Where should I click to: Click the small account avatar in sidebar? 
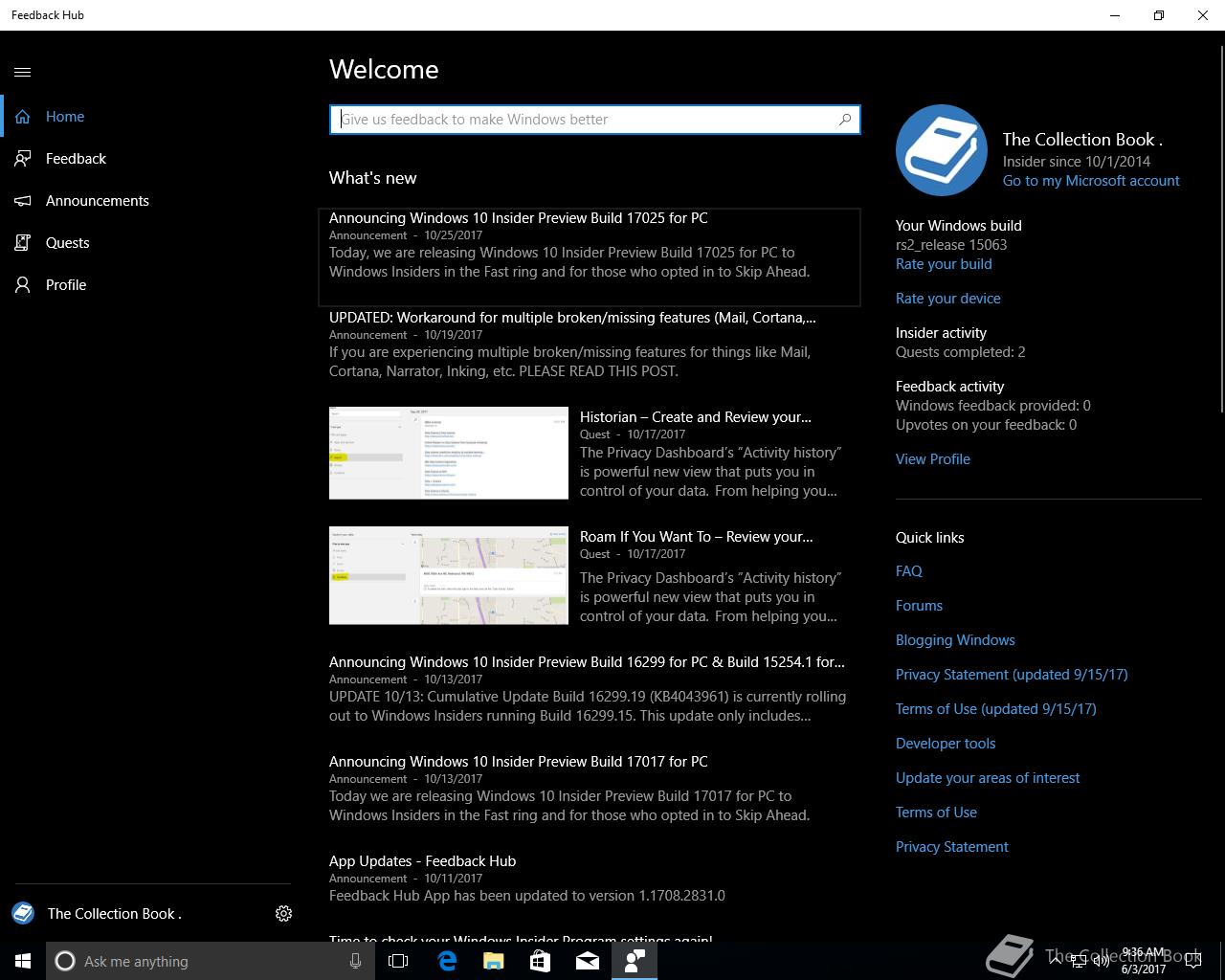click(23, 913)
